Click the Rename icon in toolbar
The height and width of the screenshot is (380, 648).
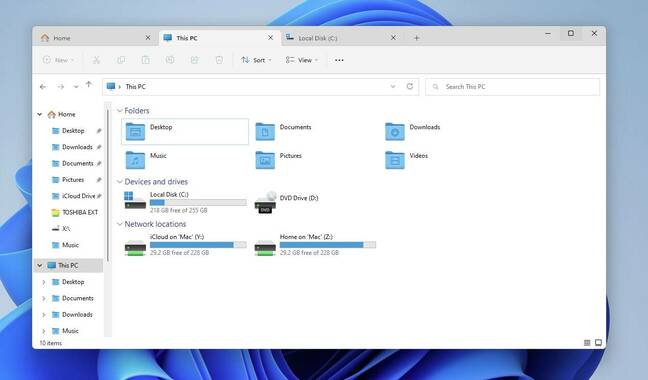tap(170, 60)
